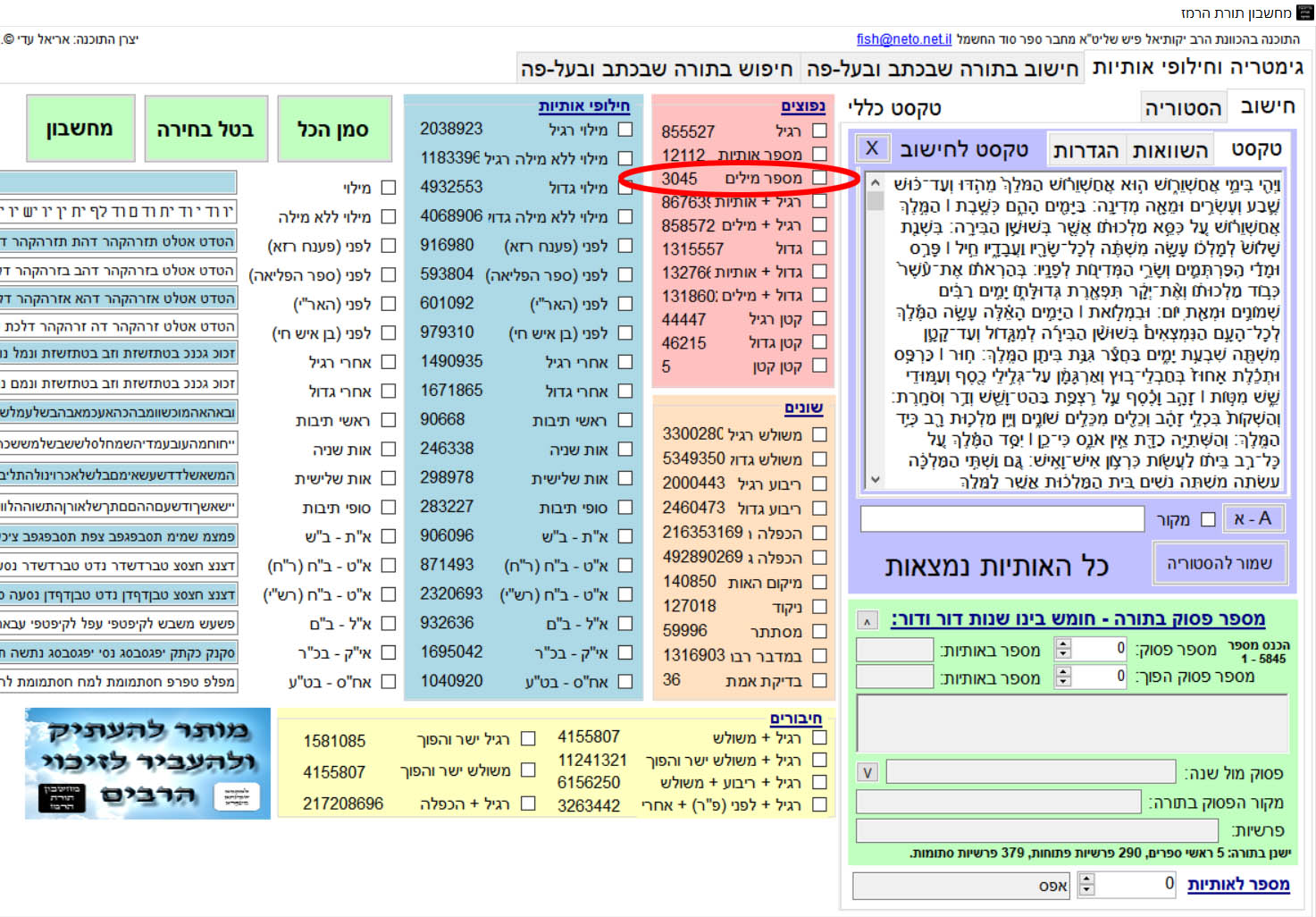1316x917 pixels.
Task: Enable the מילוי checkbox in חילופי אותיות
Action: (387, 189)
